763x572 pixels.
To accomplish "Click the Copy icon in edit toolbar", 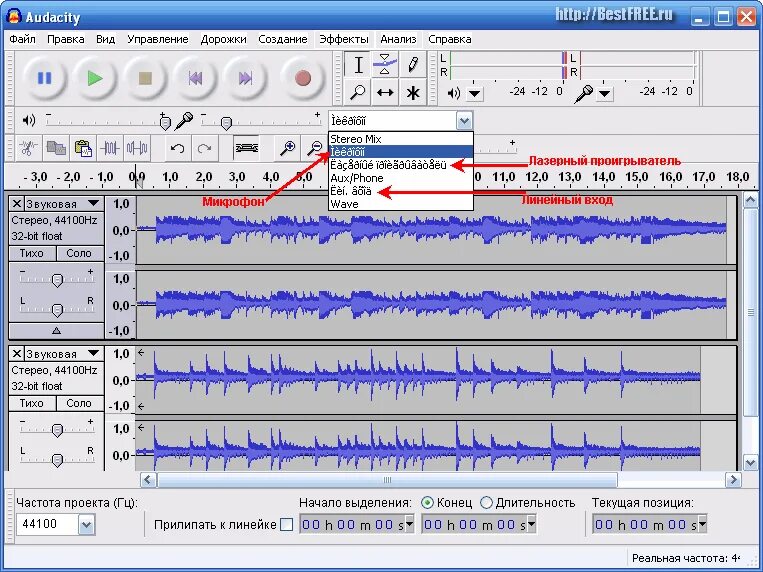I will [x=56, y=148].
